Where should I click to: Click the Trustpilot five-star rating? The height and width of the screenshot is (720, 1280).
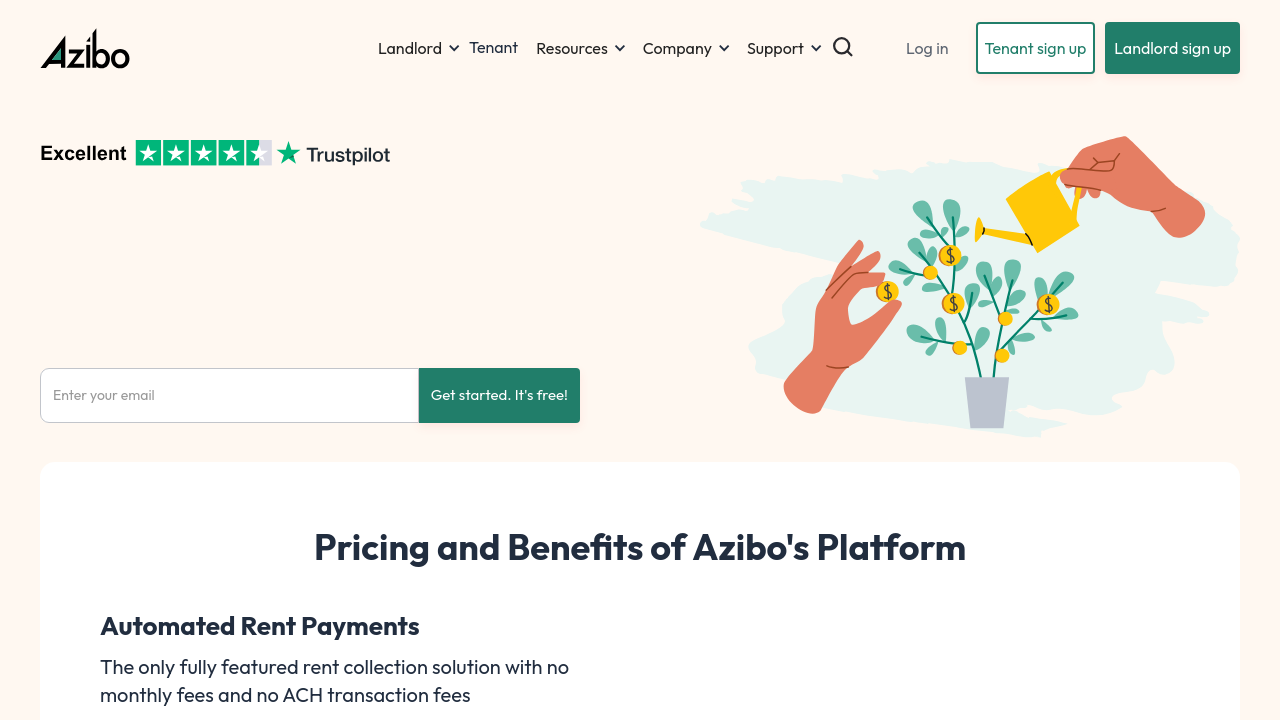[203, 153]
